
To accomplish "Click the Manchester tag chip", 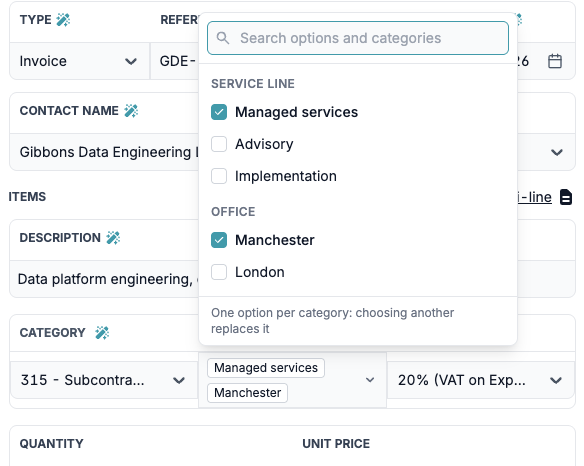I will pyautogui.click(x=247, y=393).
